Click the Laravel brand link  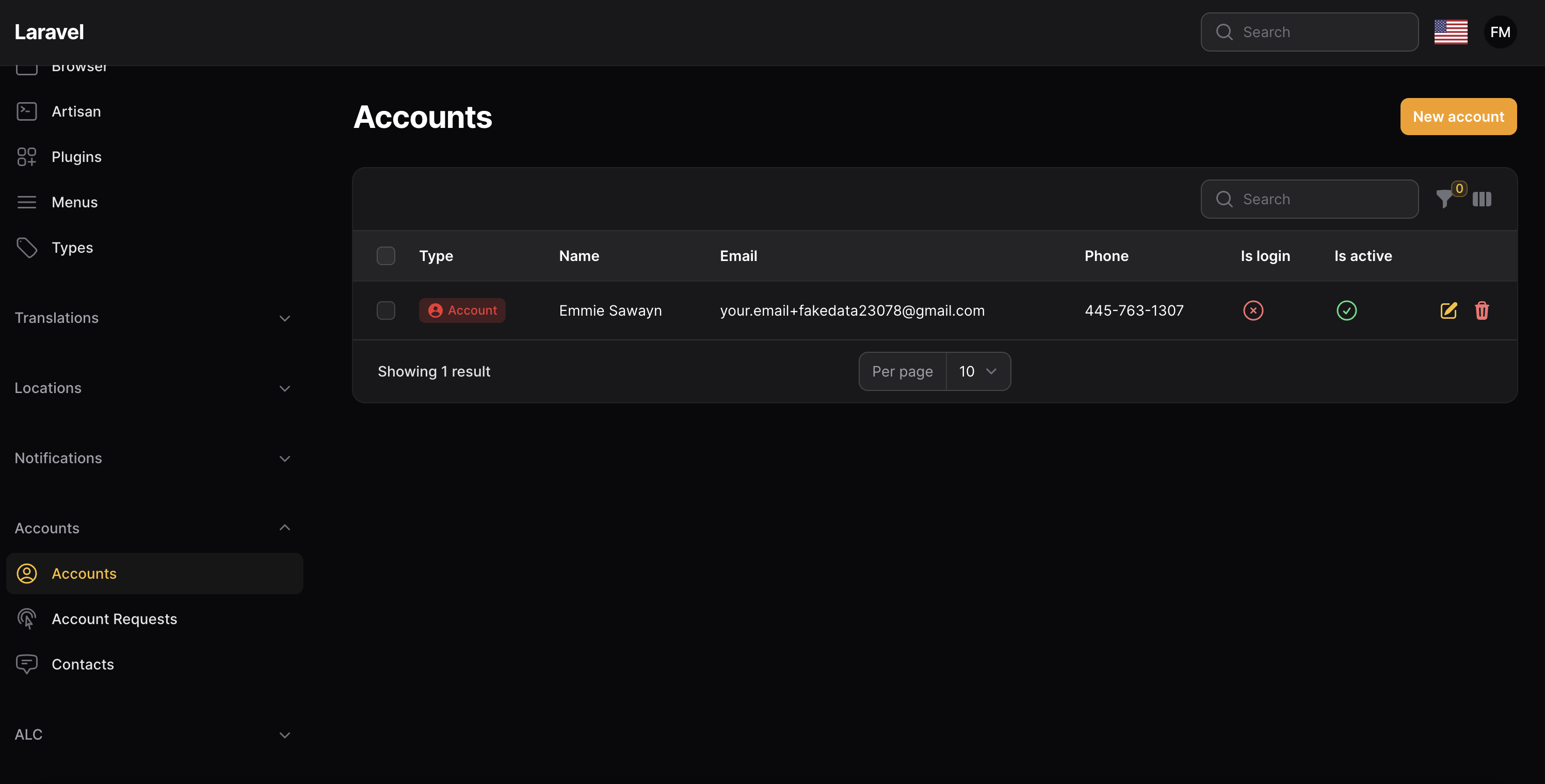(49, 32)
